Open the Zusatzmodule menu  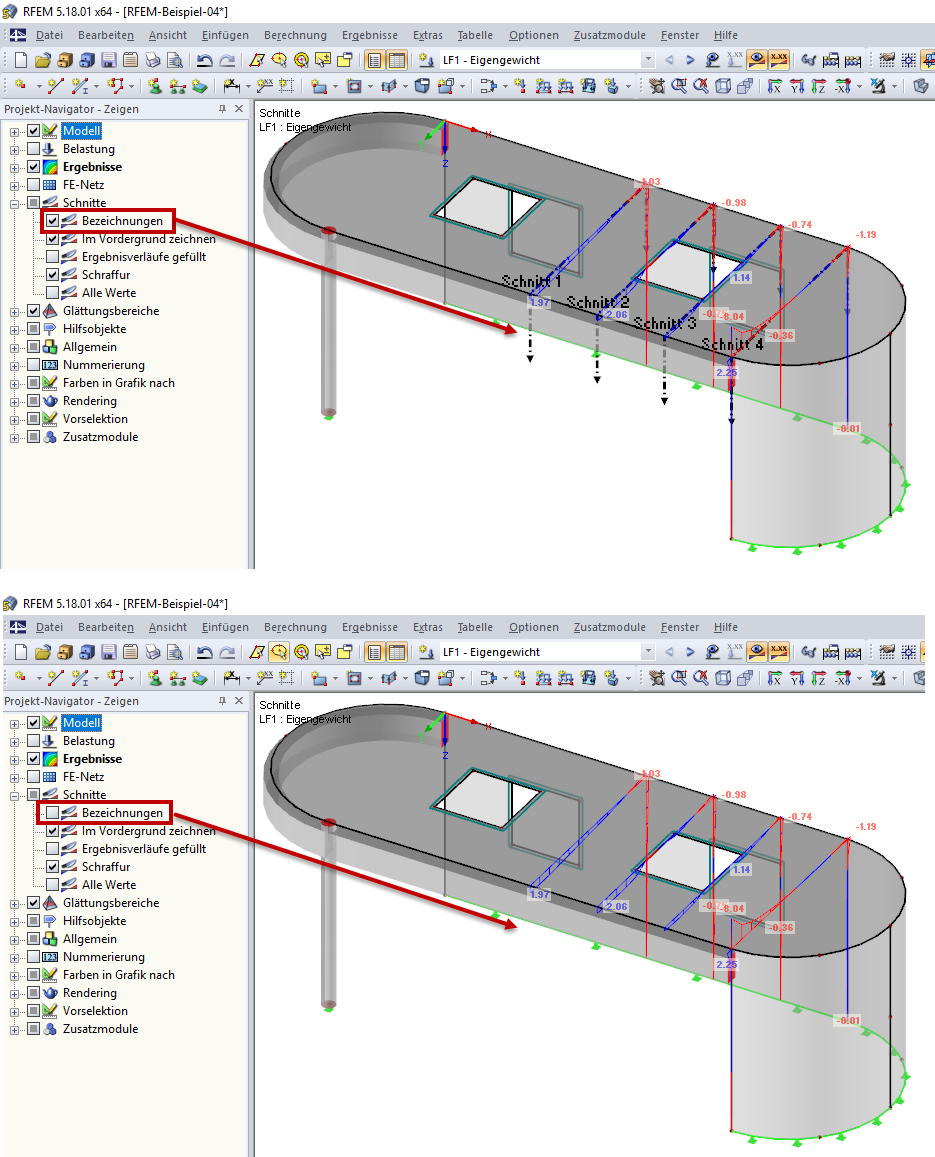[610, 35]
